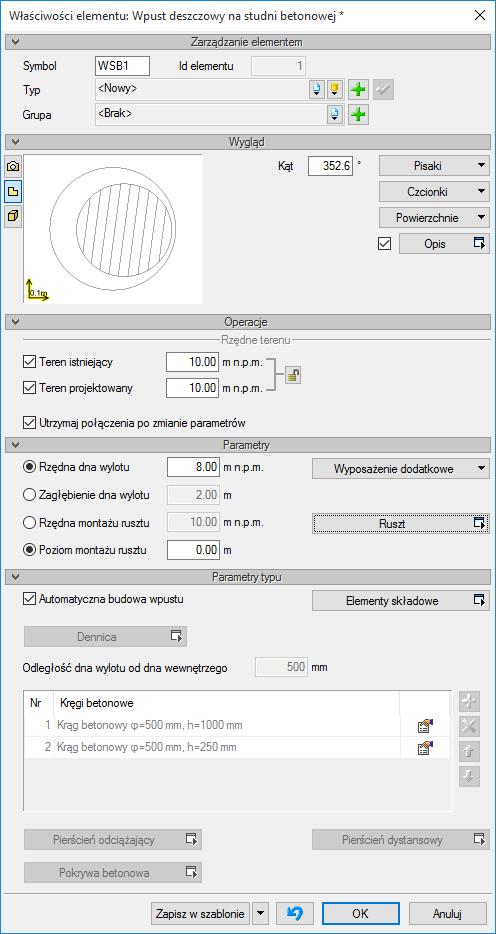Click the inlet symbol preview drawing
Screen dimensions: 496x934
coord(113,229)
